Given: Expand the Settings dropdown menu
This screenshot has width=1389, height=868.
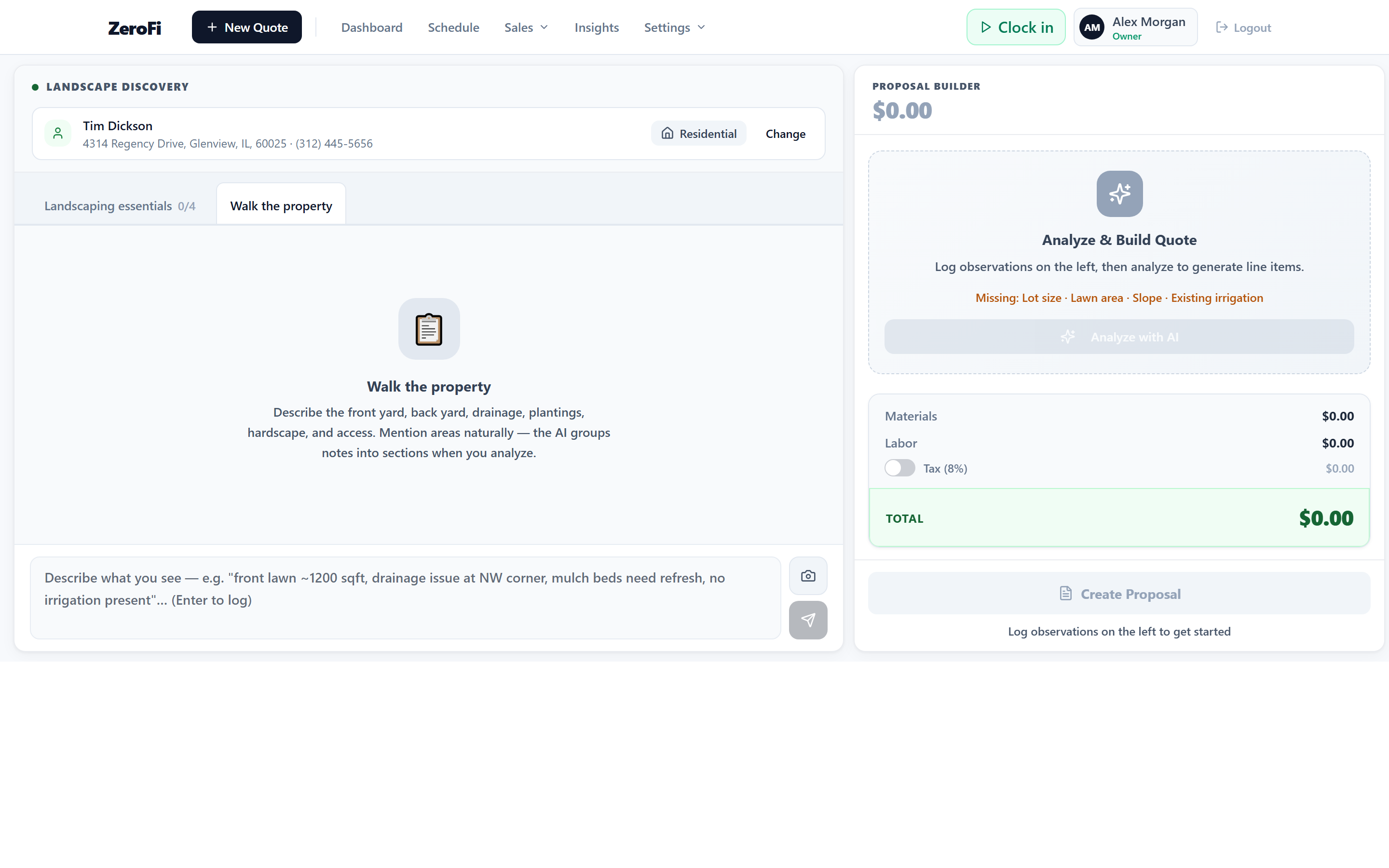Looking at the screenshot, I should pyautogui.click(x=674, y=27).
